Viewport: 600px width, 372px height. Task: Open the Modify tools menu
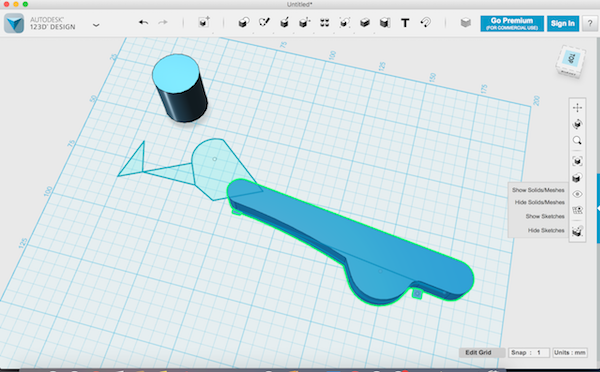click(305, 23)
